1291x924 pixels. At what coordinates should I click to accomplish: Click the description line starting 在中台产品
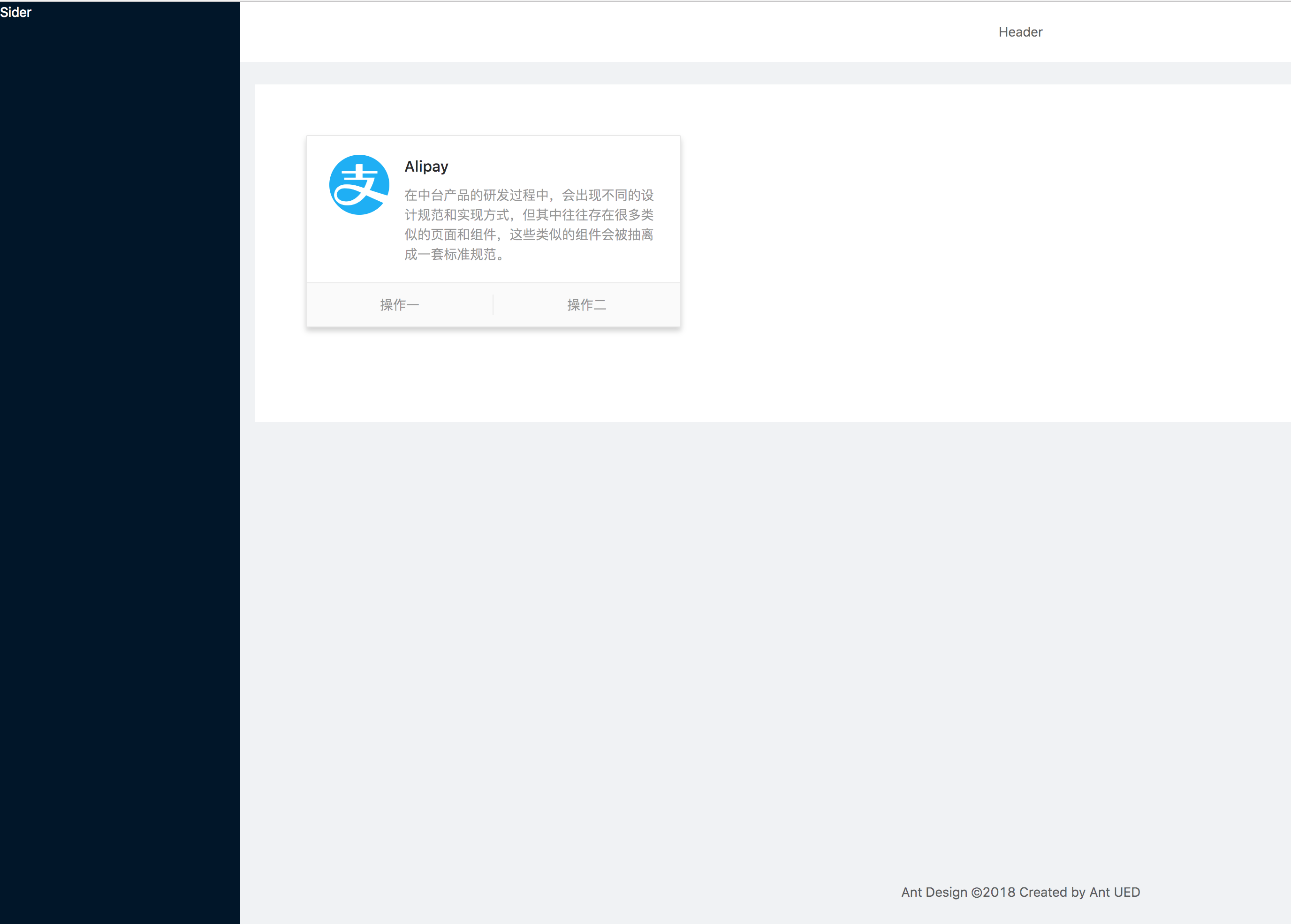529,195
